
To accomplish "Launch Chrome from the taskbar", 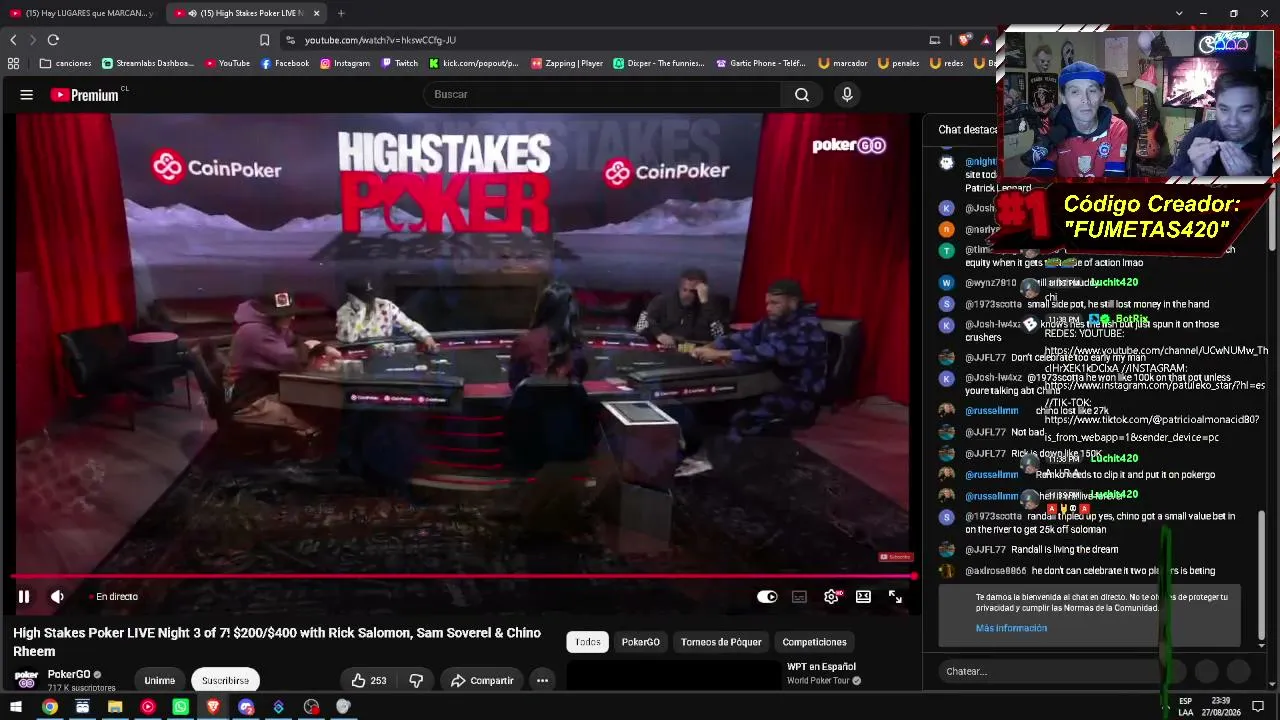I will tap(50, 707).
